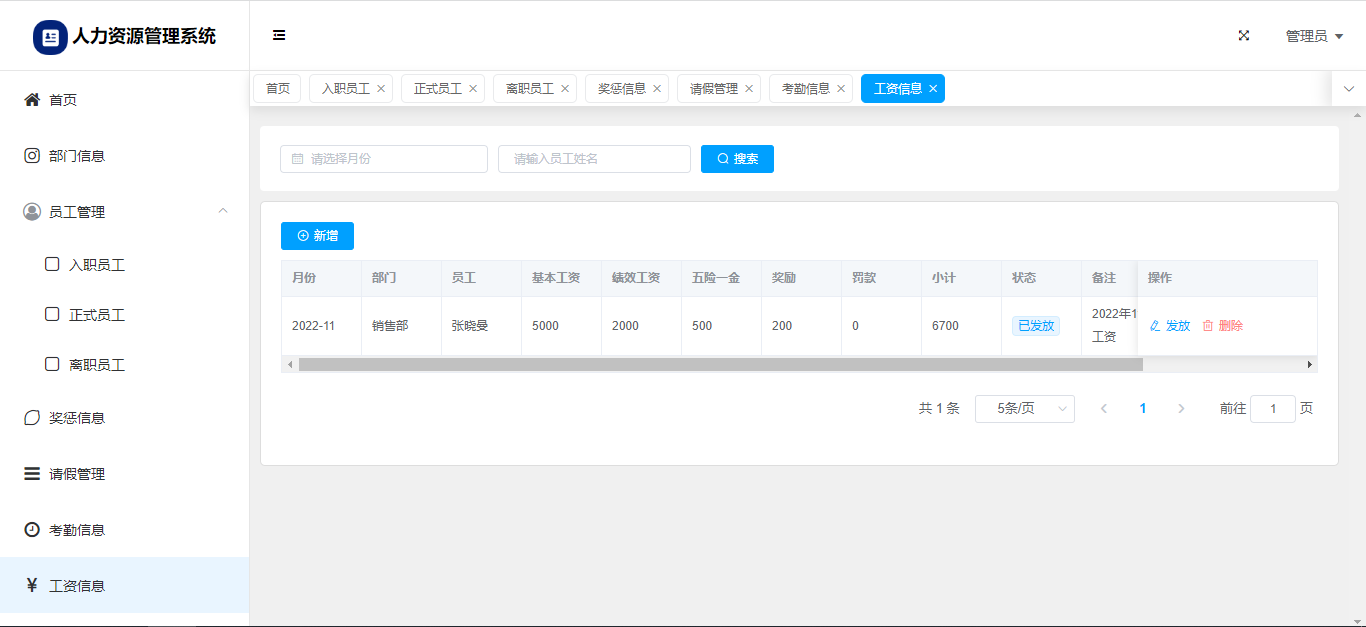Open the 5条/页 page size dropdown
Viewport: 1366px width, 627px height.
1024,409
